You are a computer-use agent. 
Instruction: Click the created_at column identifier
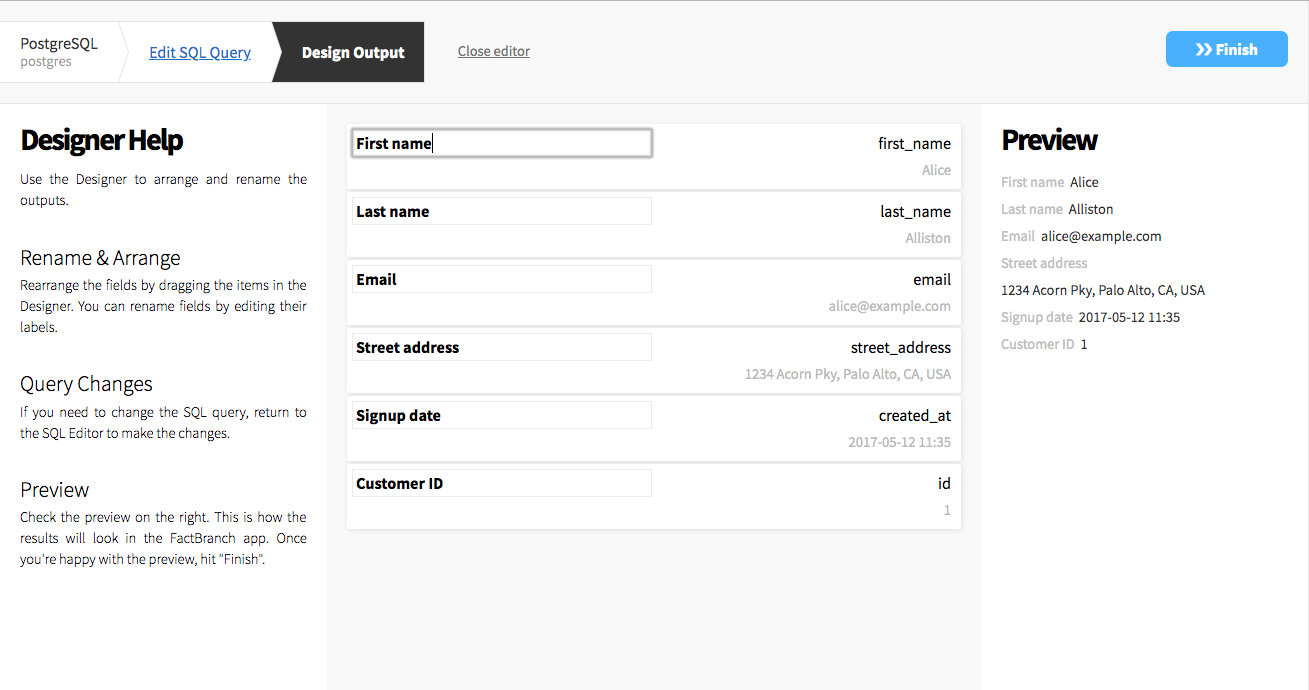(914, 415)
